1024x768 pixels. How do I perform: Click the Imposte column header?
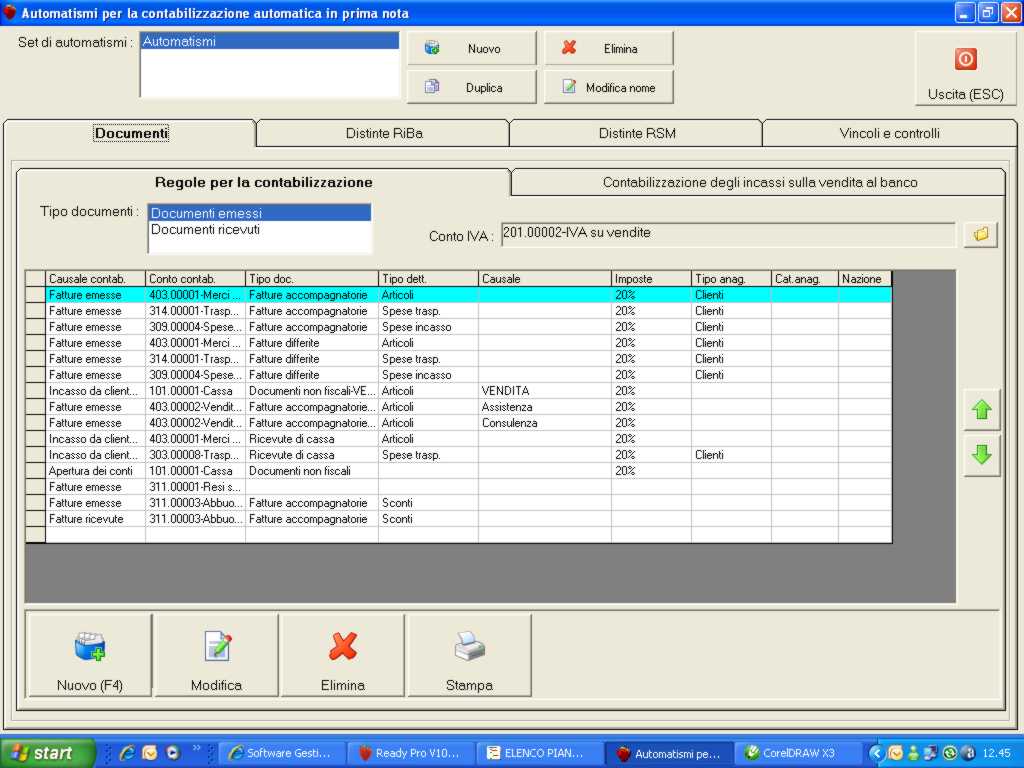click(x=651, y=279)
